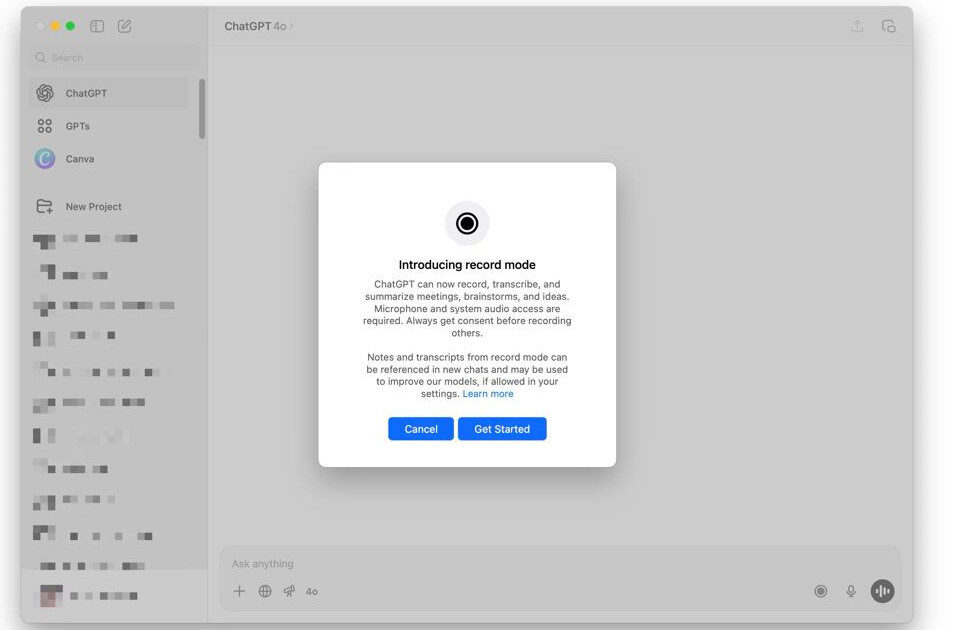
Task: Click the Ask anything message field
Action: pyautogui.click(x=560, y=563)
